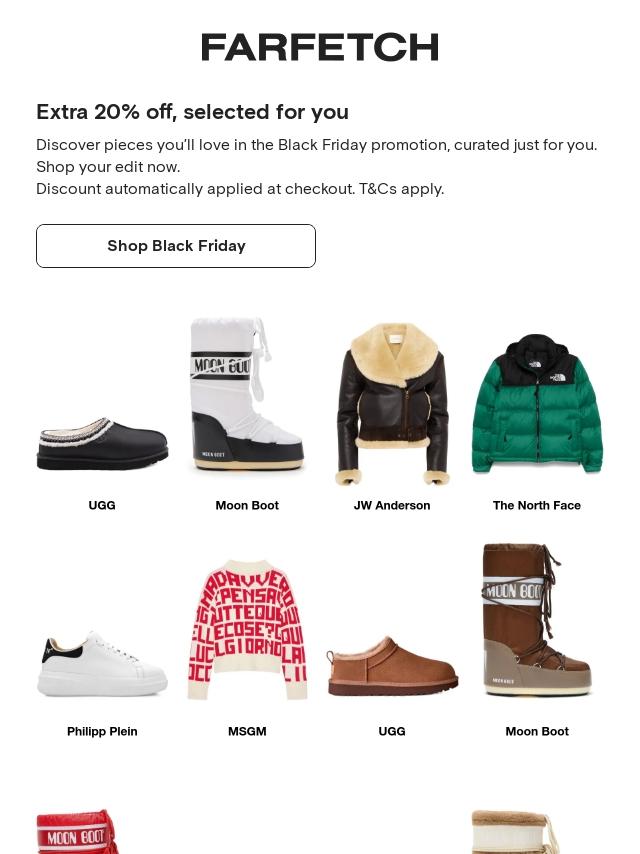Viewport: 640px width, 854px height.
Task: Click the Moon Boot label under brown boot
Action: point(537,731)
